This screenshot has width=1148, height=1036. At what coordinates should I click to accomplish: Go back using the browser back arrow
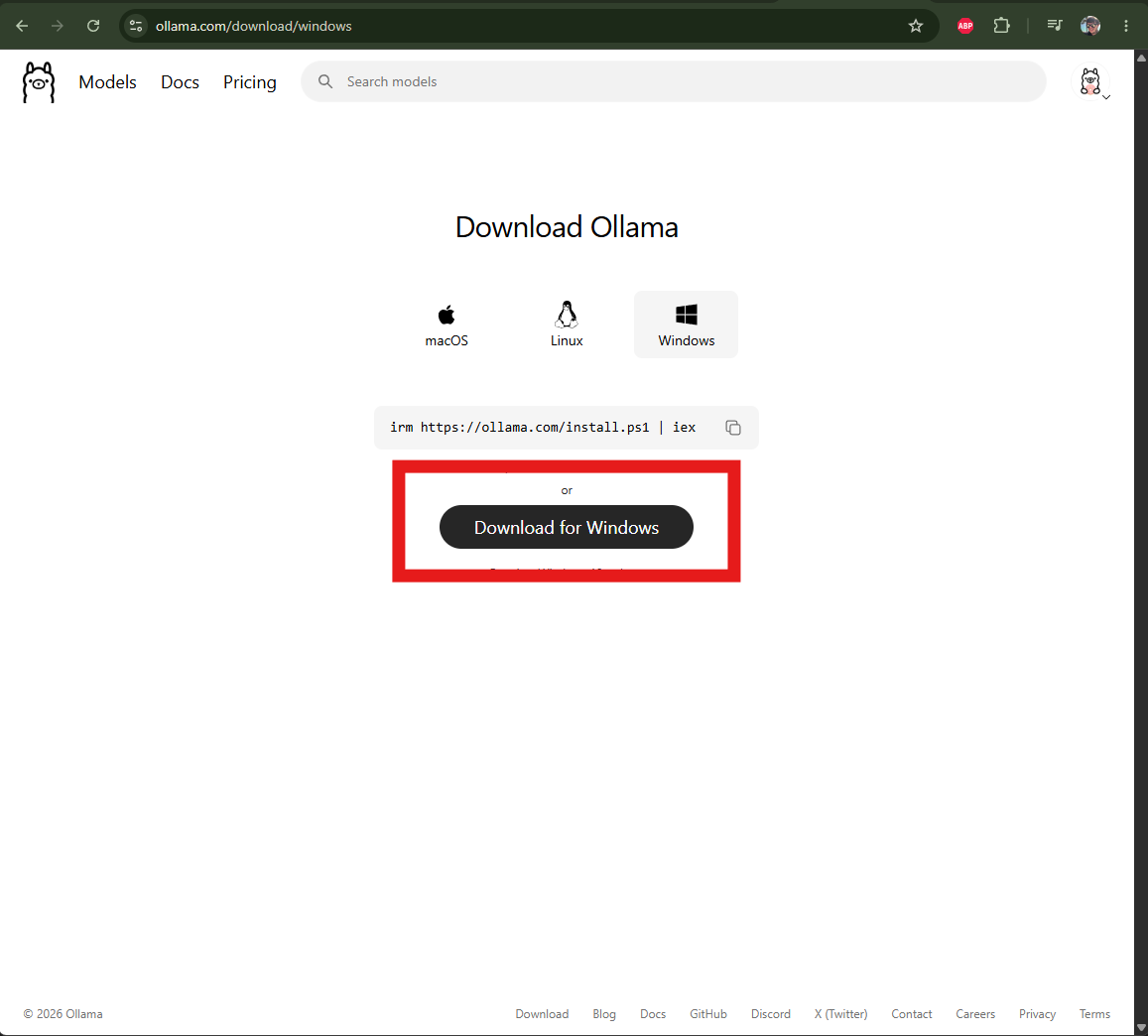coord(22,26)
